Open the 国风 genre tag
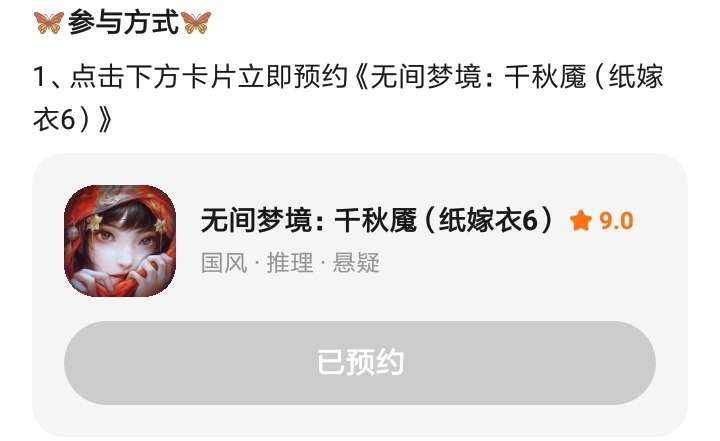Viewport: 720px width, 441px height. click(224, 263)
